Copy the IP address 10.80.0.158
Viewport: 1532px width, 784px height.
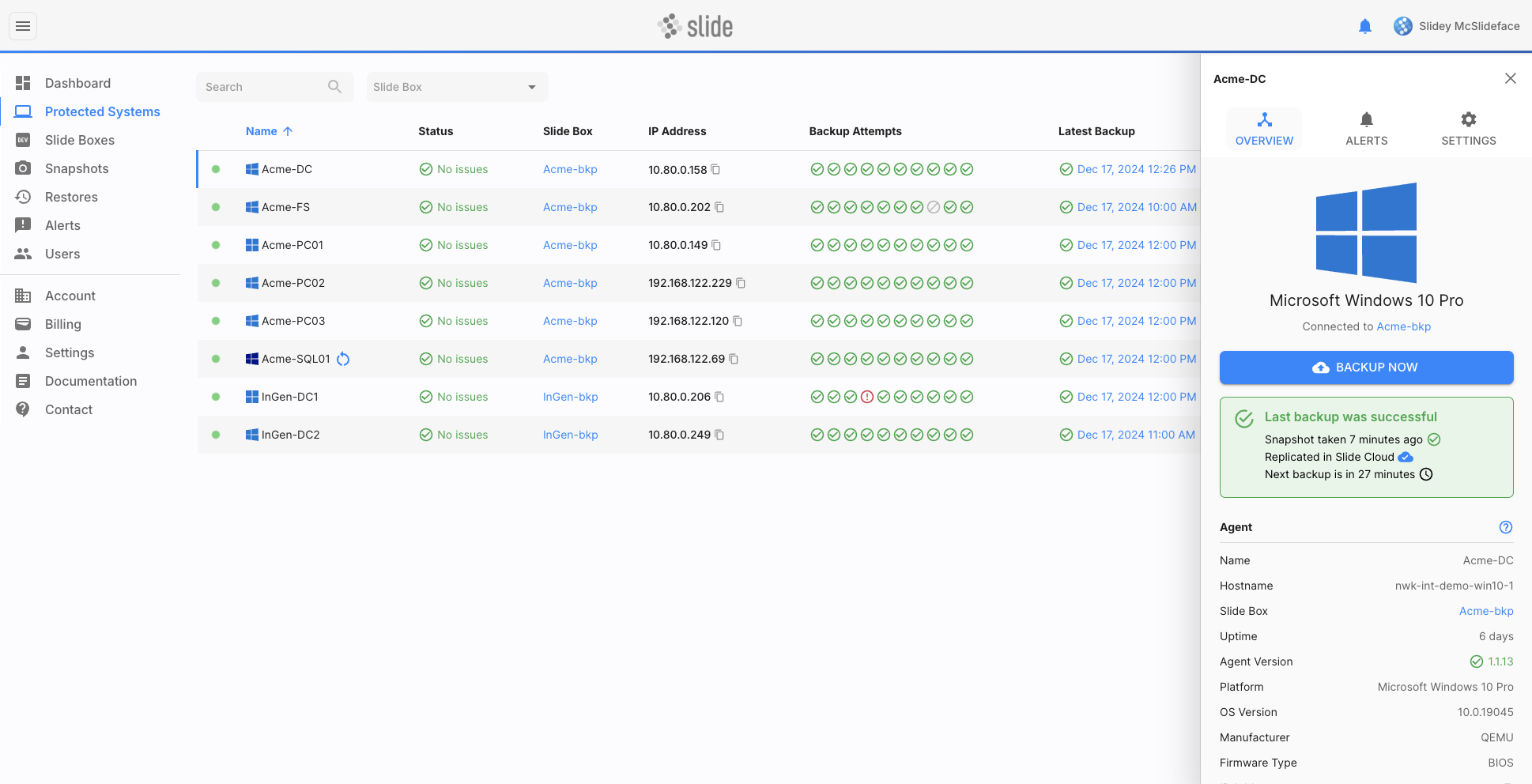pyautogui.click(x=715, y=169)
